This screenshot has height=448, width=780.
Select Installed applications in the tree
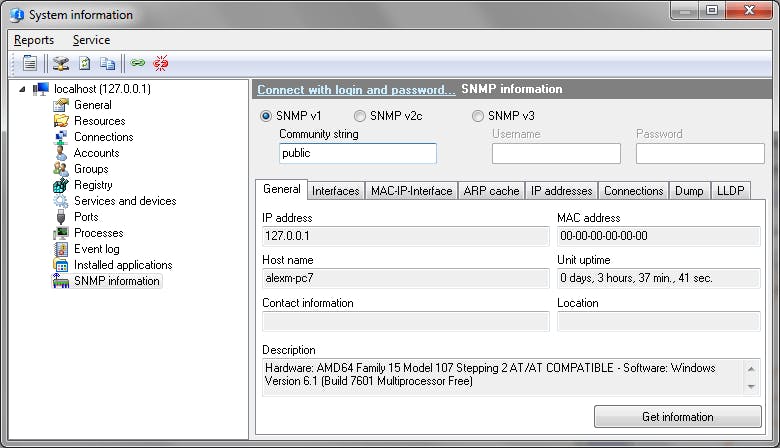point(123,265)
